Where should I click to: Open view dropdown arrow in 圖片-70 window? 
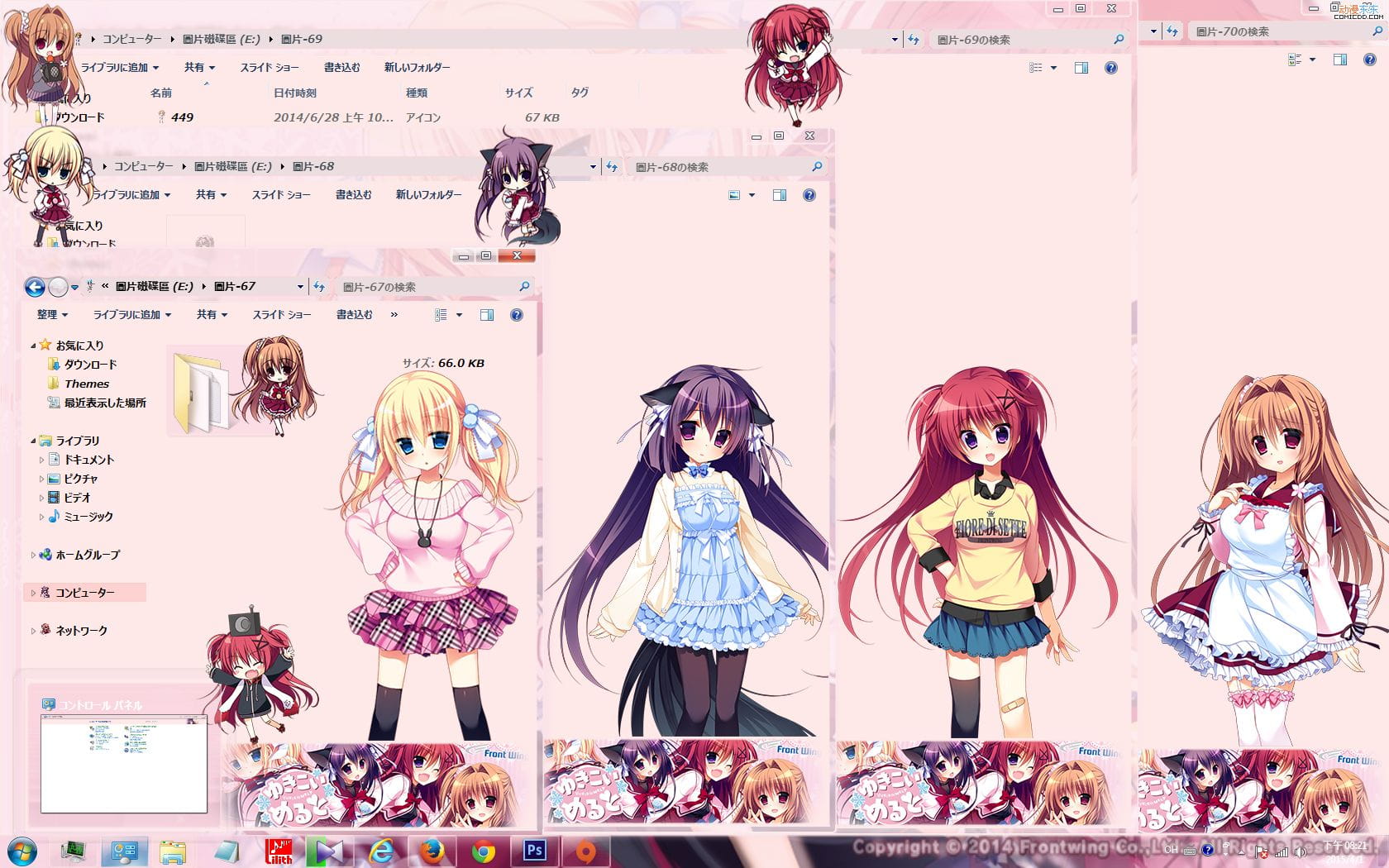(1312, 60)
